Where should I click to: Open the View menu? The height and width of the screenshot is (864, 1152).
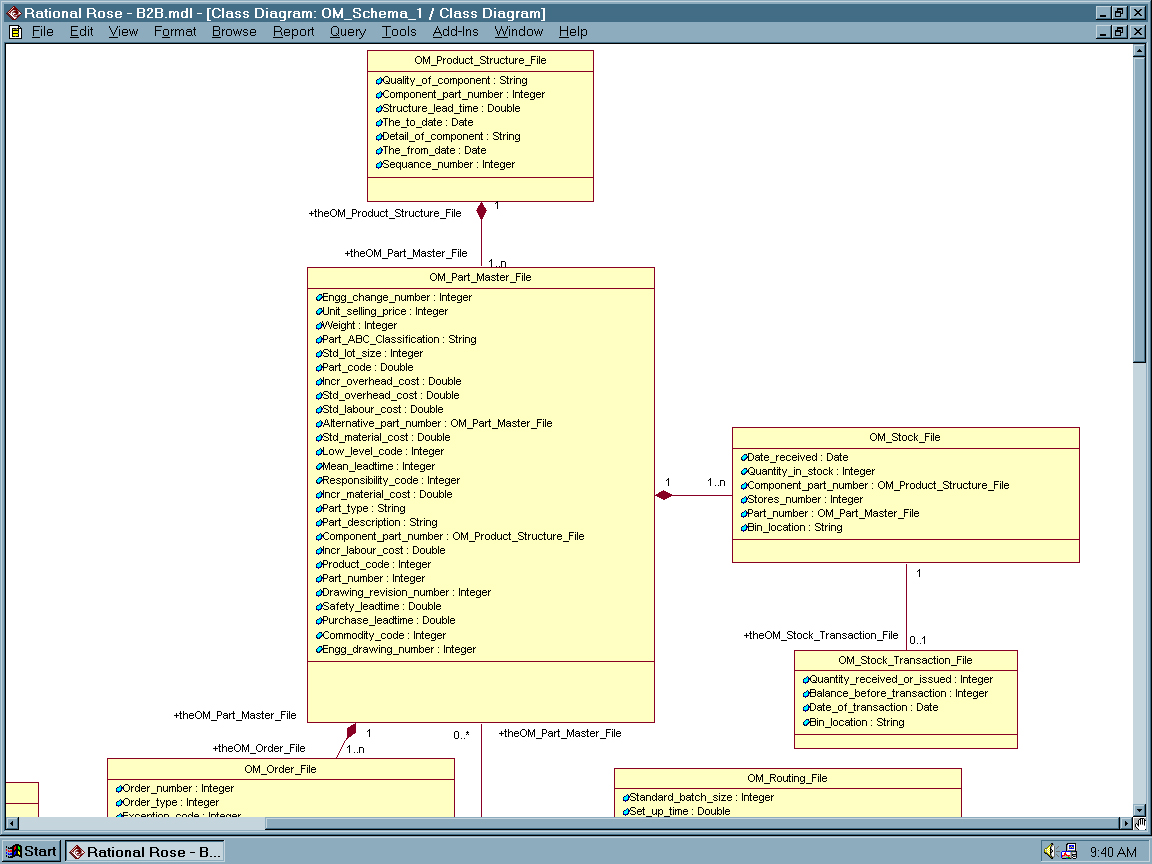tap(123, 32)
